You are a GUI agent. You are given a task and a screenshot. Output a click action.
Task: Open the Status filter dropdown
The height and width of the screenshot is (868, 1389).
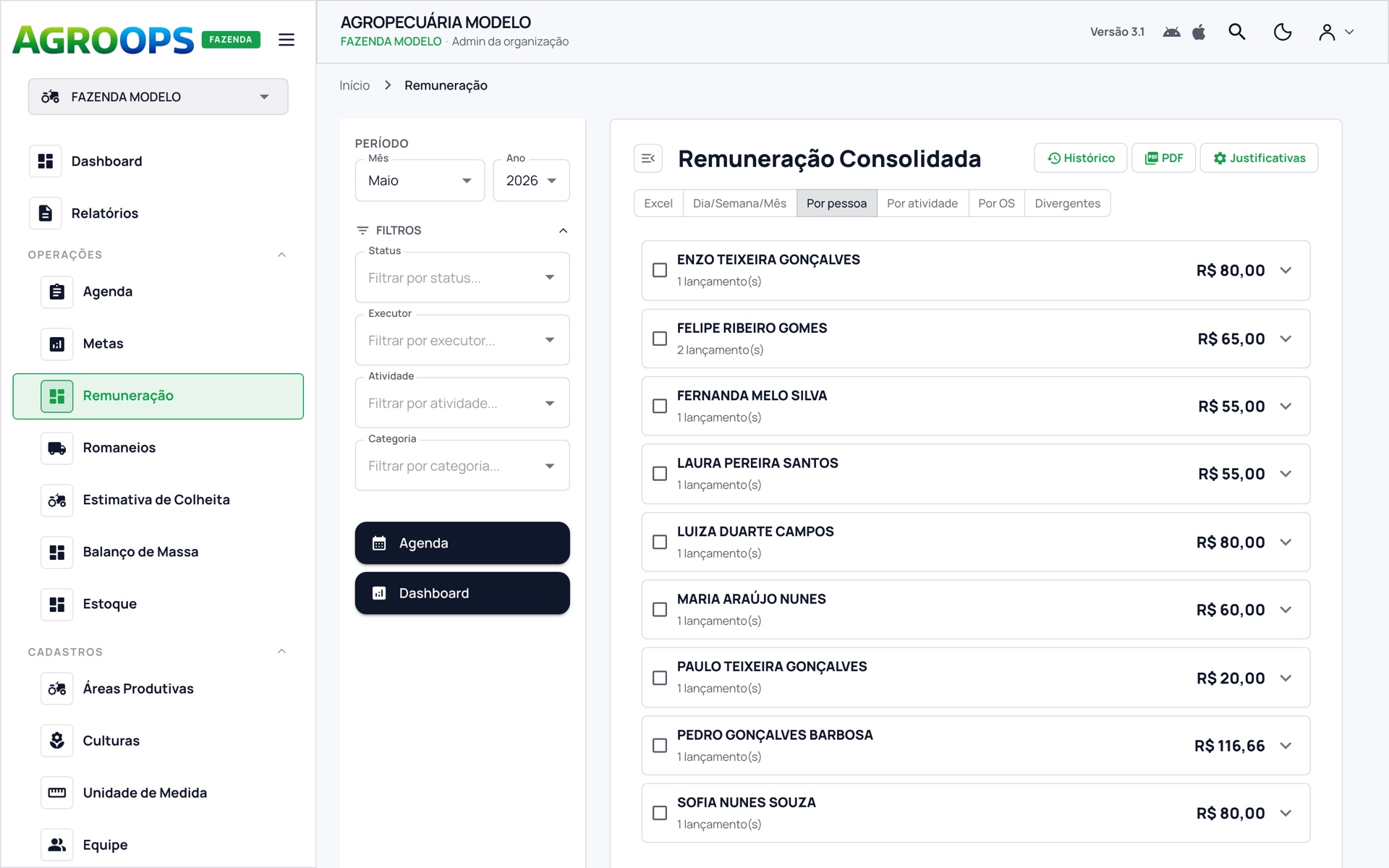(462, 278)
